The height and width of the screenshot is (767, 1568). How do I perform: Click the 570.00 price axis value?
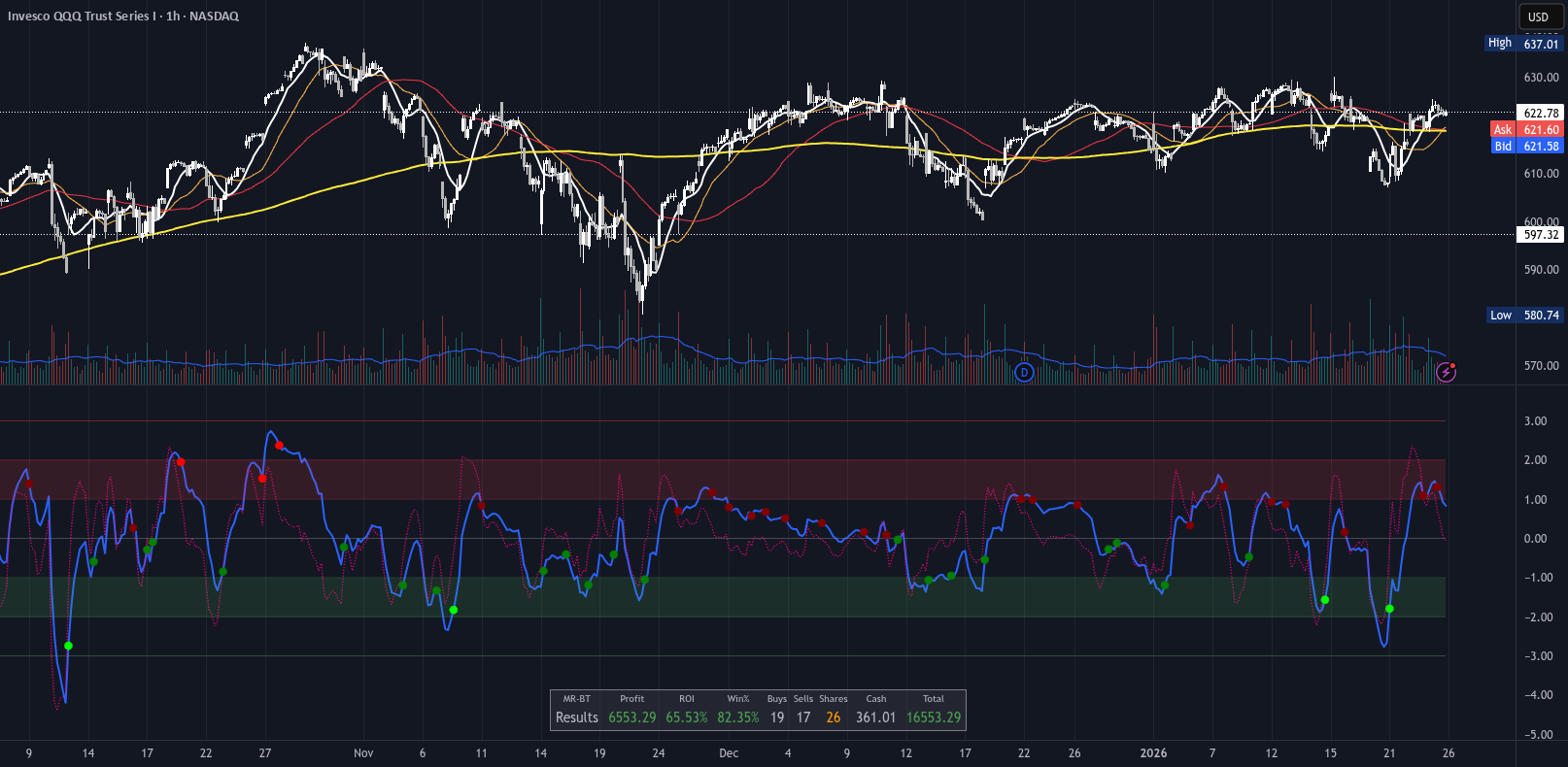click(x=1541, y=365)
